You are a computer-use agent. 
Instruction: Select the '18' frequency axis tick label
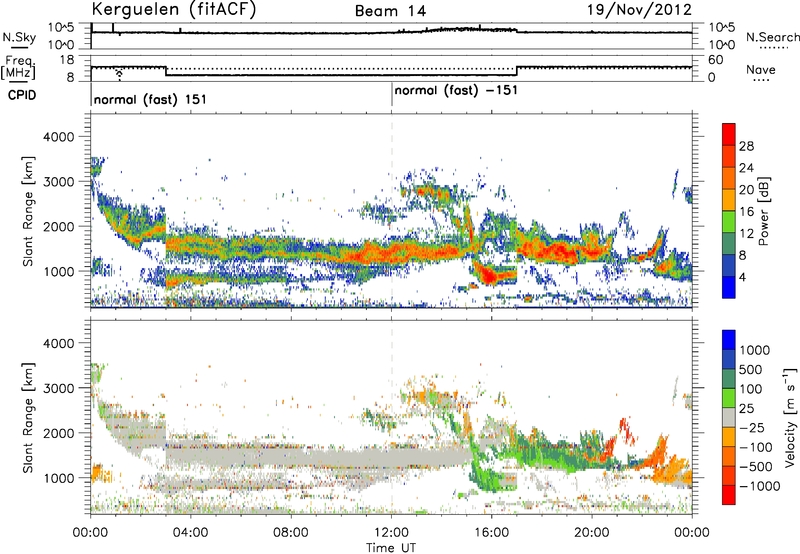point(67,60)
